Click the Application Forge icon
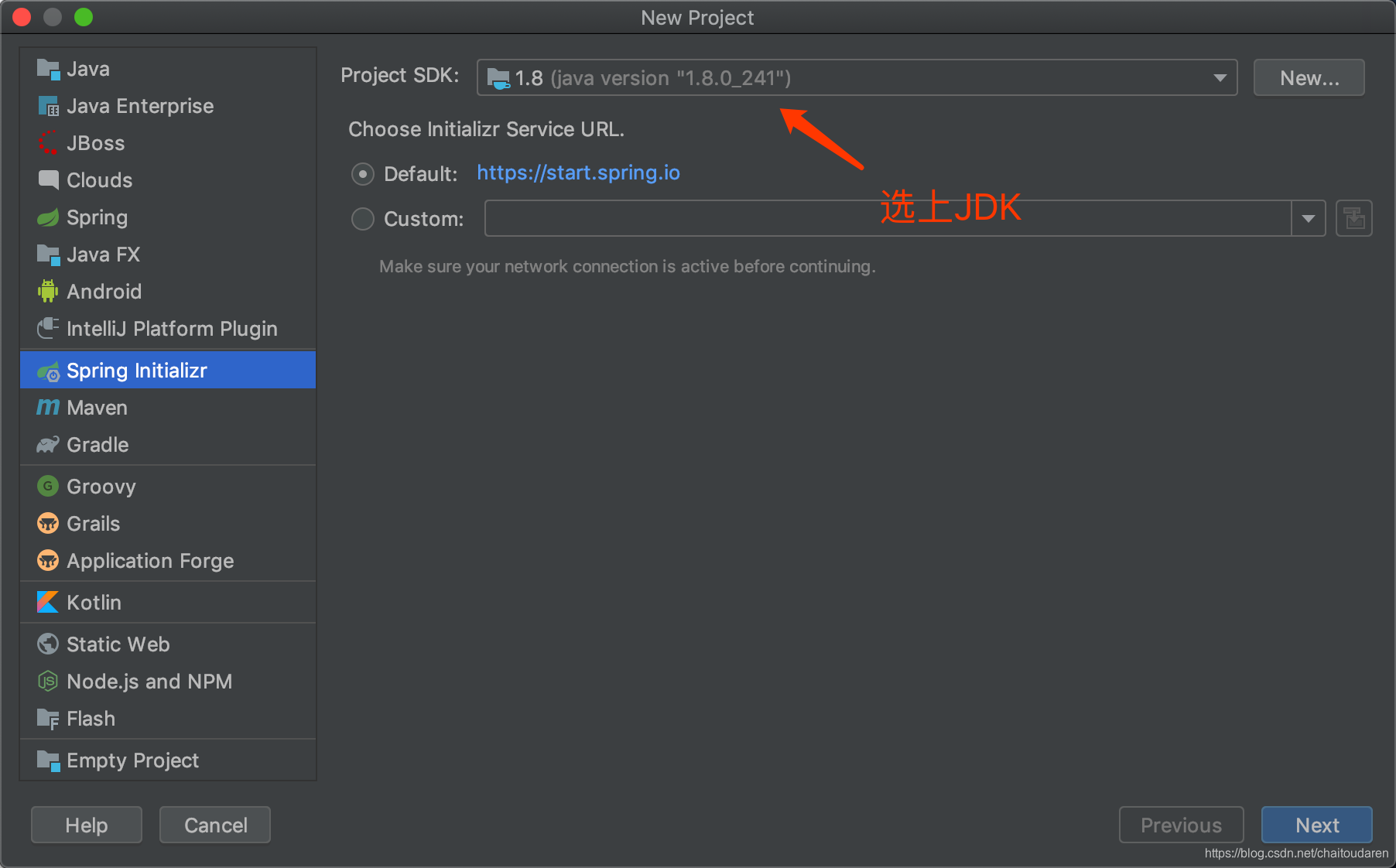Viewport: 1396px width, 868px height. (48, 561)
